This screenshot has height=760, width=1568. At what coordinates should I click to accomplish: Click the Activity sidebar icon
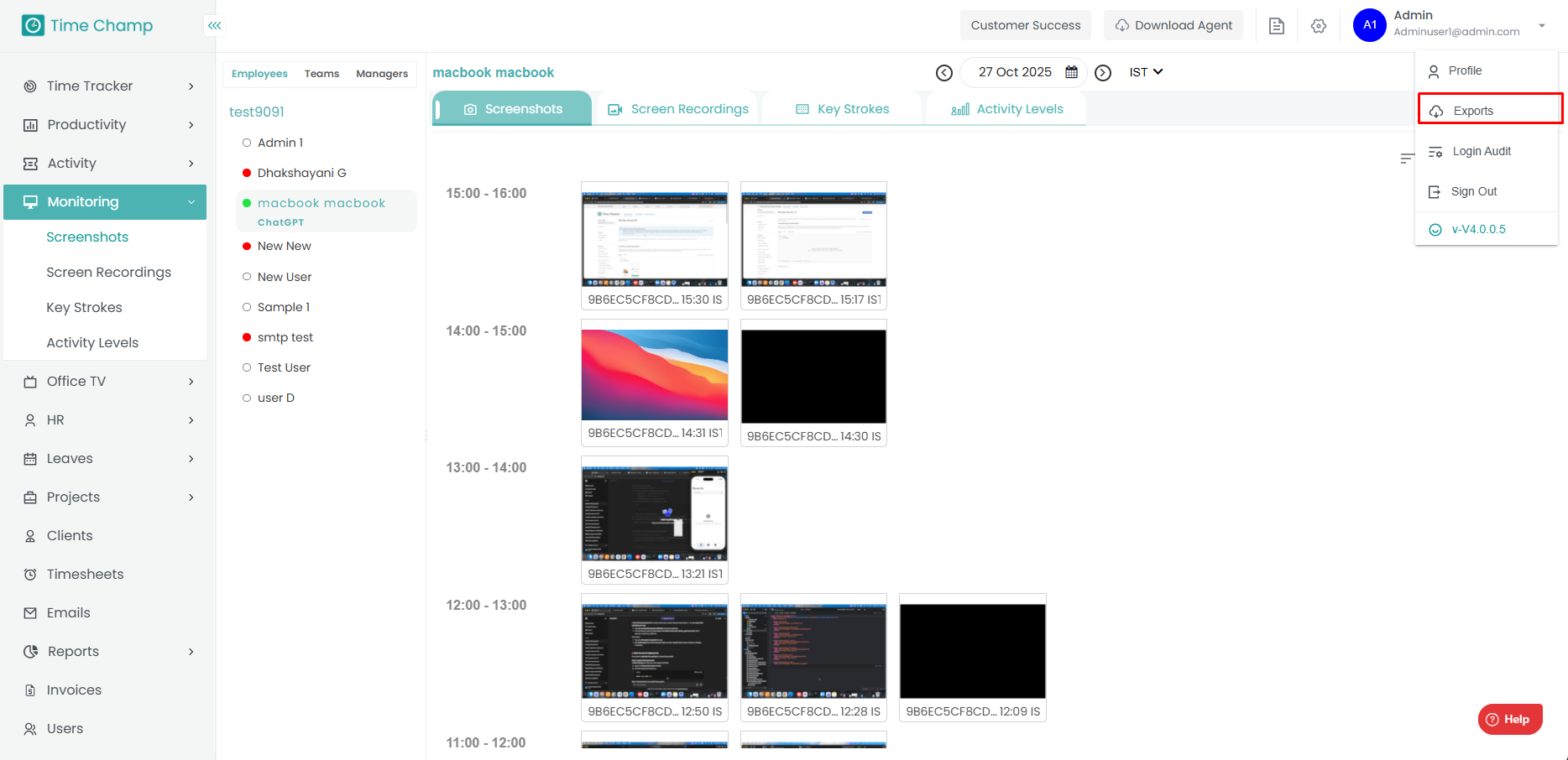(x=30, y=164)
